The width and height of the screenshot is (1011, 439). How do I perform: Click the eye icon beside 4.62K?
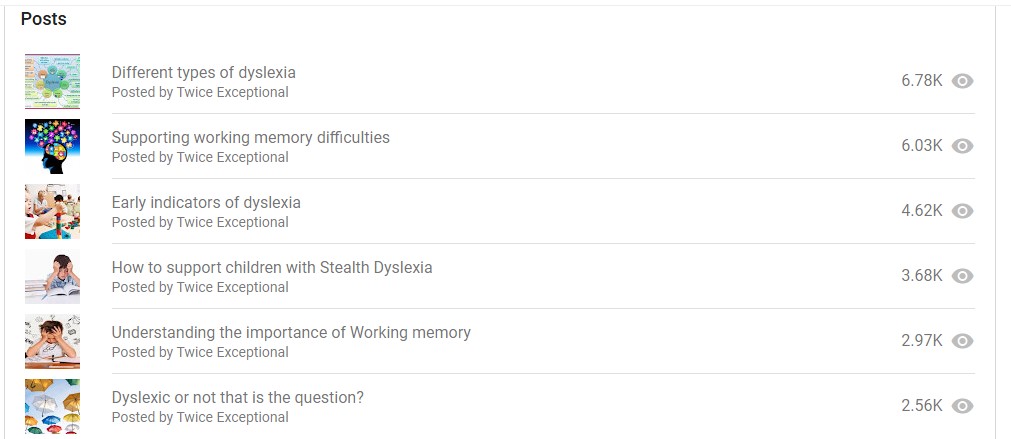click(x=962, y=211)
